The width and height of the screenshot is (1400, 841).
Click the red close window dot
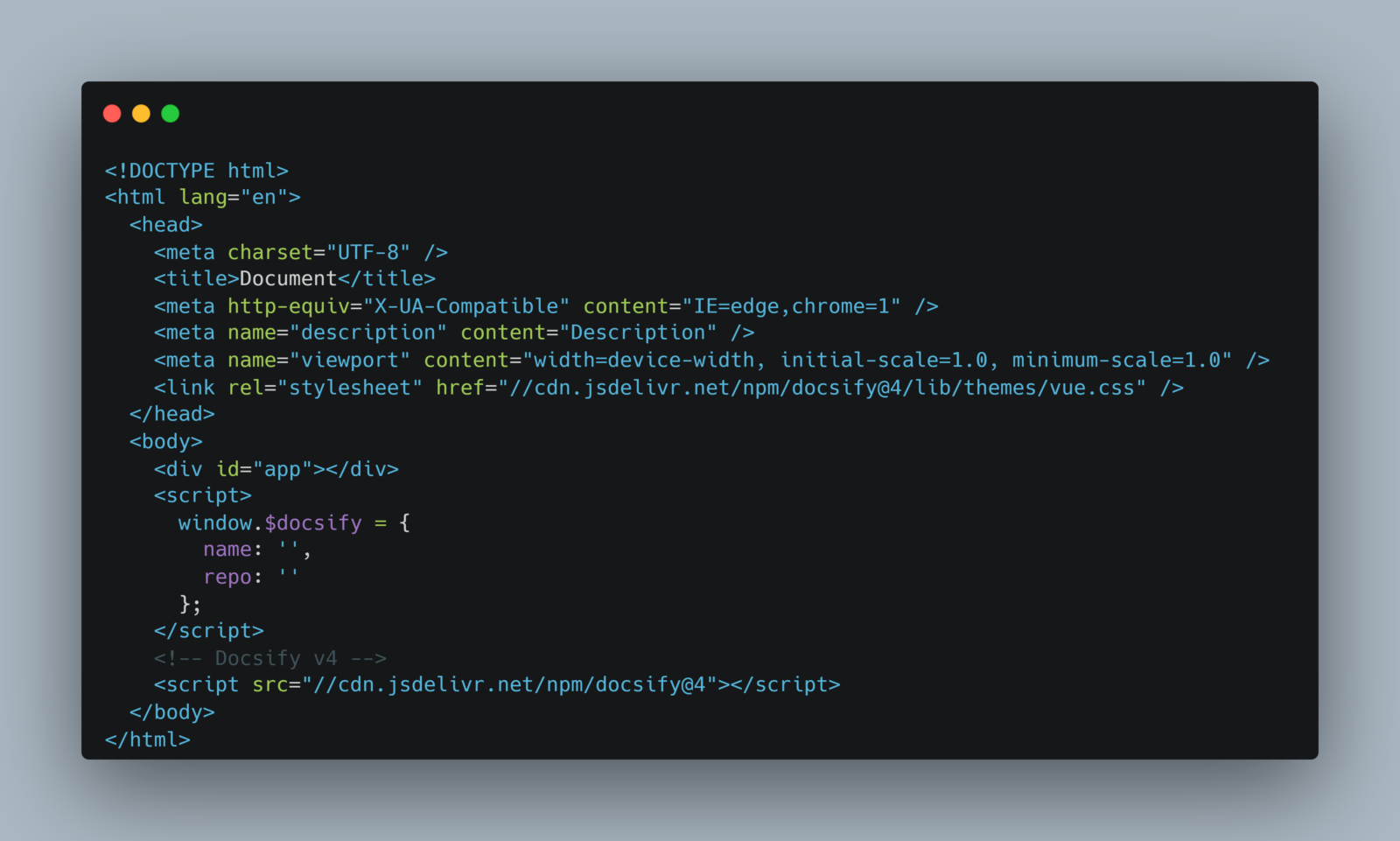click(x=112, y=113)
